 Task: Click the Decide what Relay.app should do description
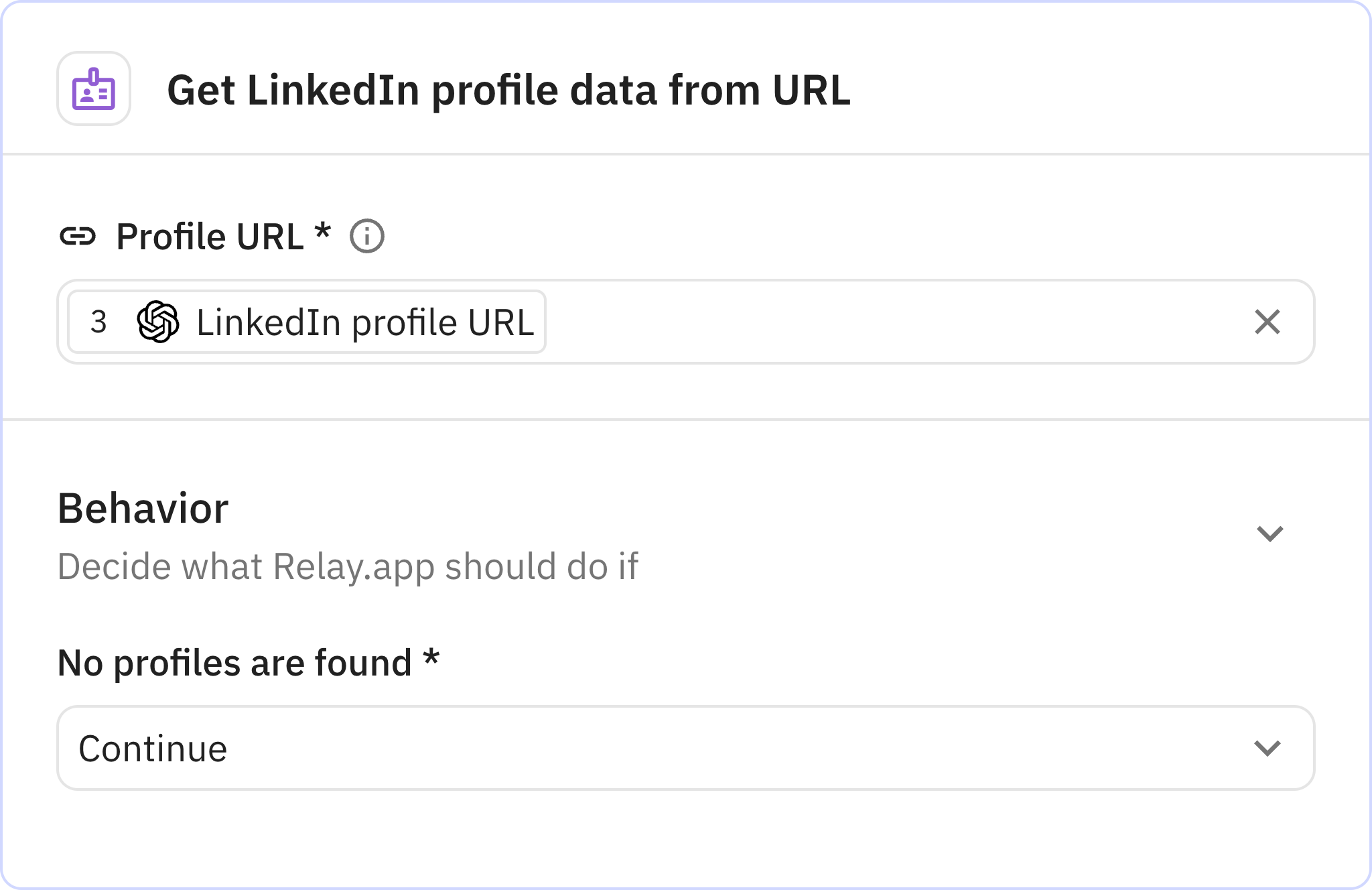coord(348,566)
